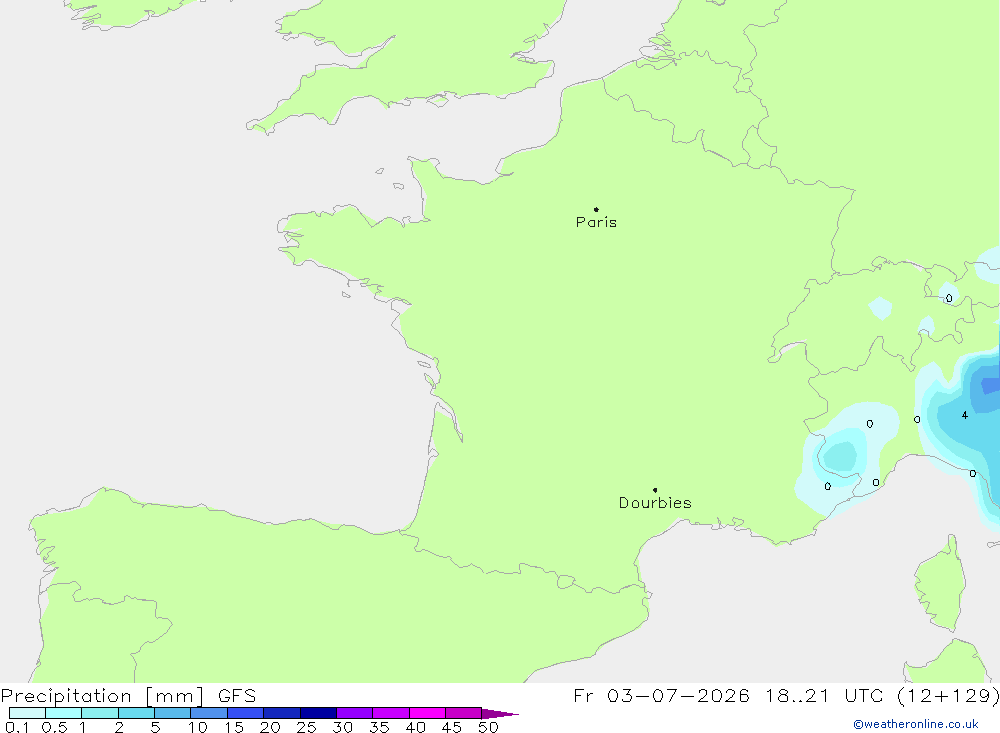Click the '15' legend scale label
Image resolution: width=1000 pixels, height=733 pixels.
pyautogui.click(x=234, y=727)
